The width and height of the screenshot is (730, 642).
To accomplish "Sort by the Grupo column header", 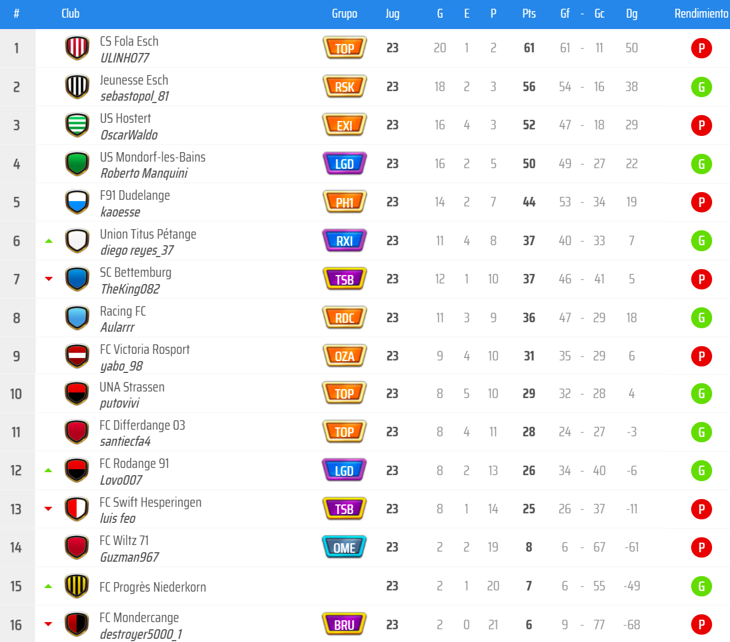I will pos(345,14).
